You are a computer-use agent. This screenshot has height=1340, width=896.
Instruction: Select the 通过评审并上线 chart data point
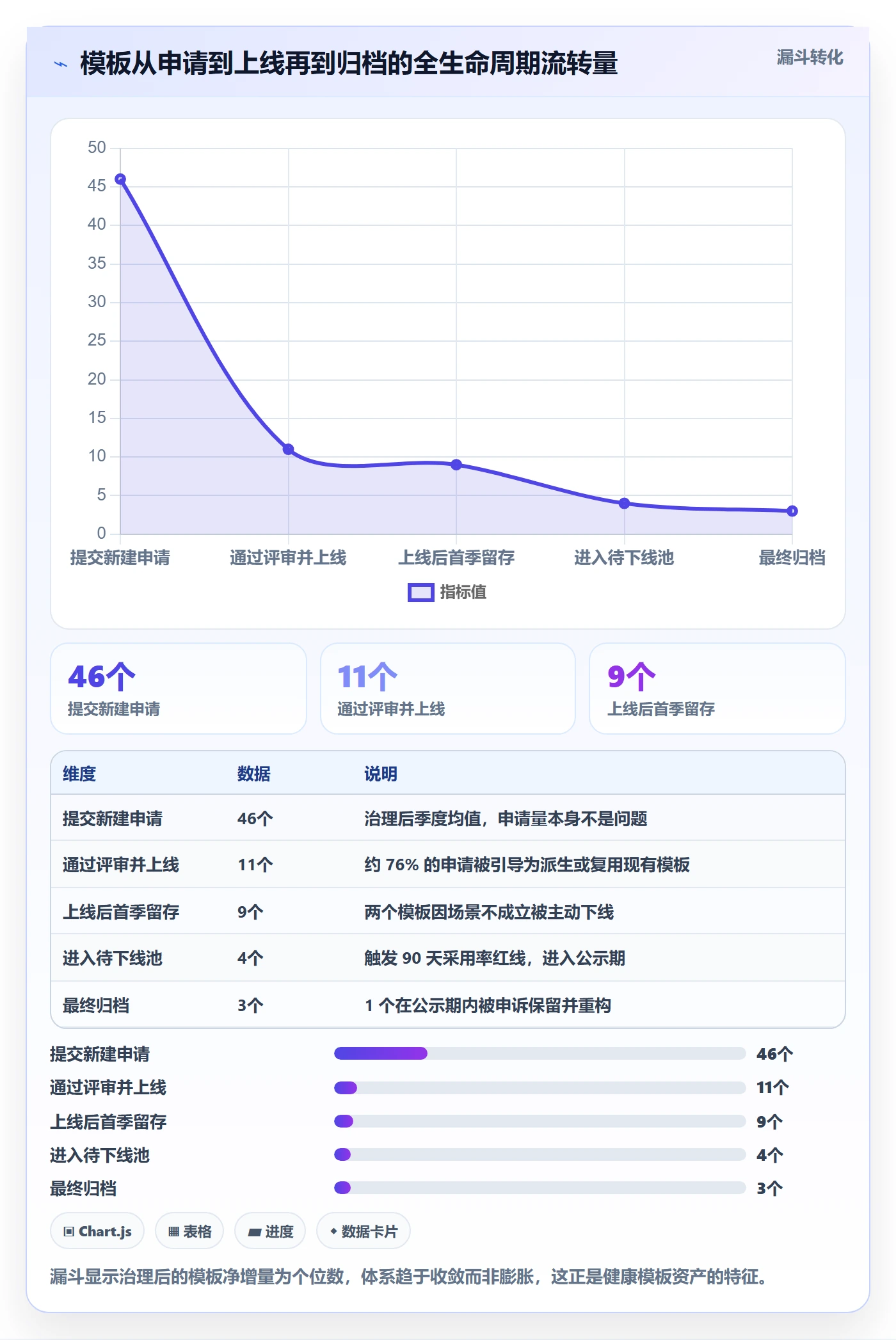pyautogui.click(x=289, y=449)
